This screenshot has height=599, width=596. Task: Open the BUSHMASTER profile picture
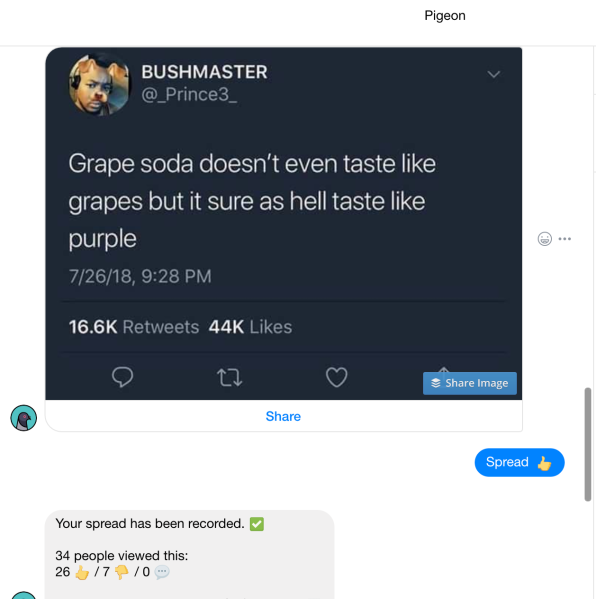(99, 84)
